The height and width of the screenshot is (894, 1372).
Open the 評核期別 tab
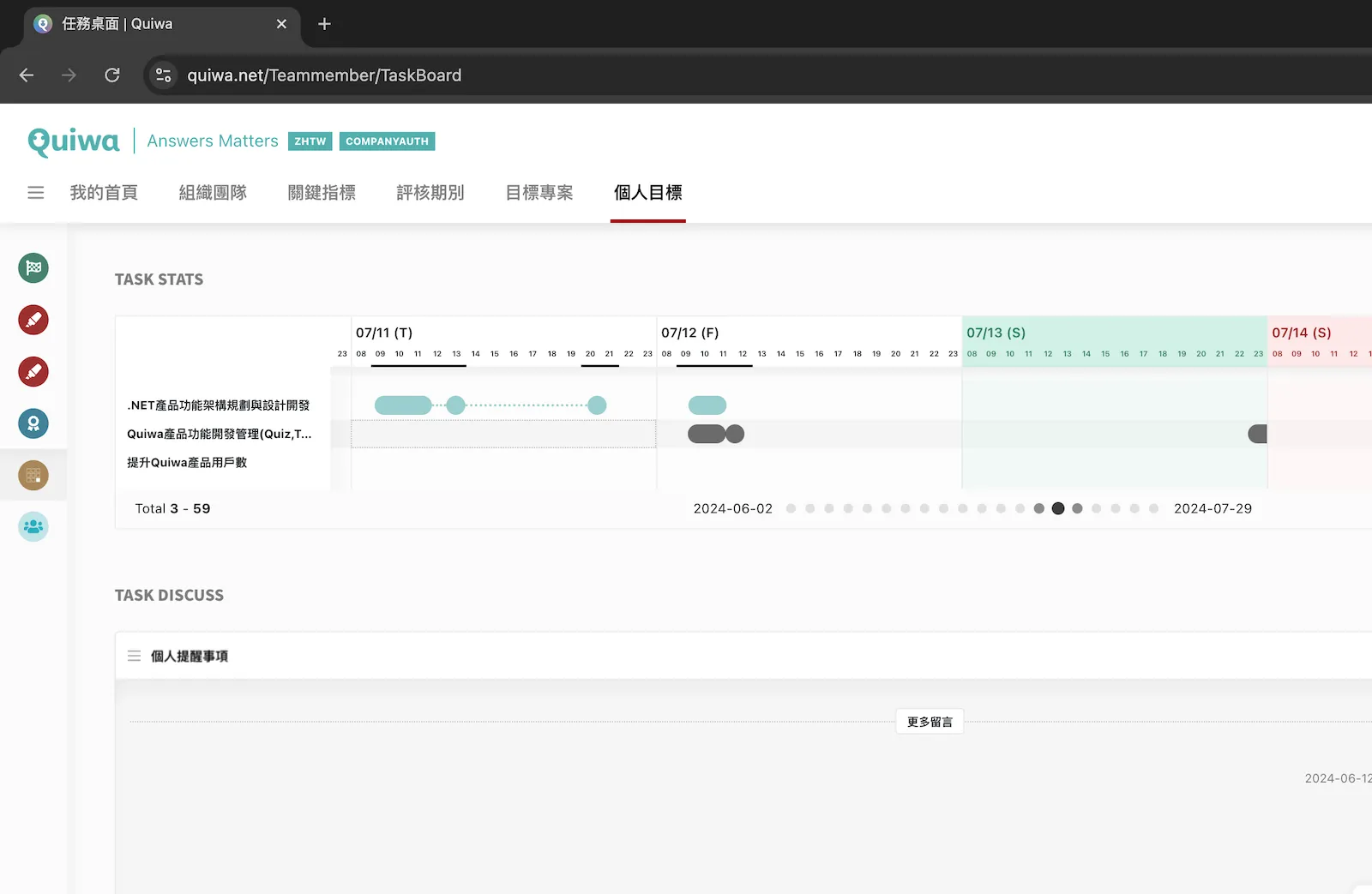pos(430,193)
